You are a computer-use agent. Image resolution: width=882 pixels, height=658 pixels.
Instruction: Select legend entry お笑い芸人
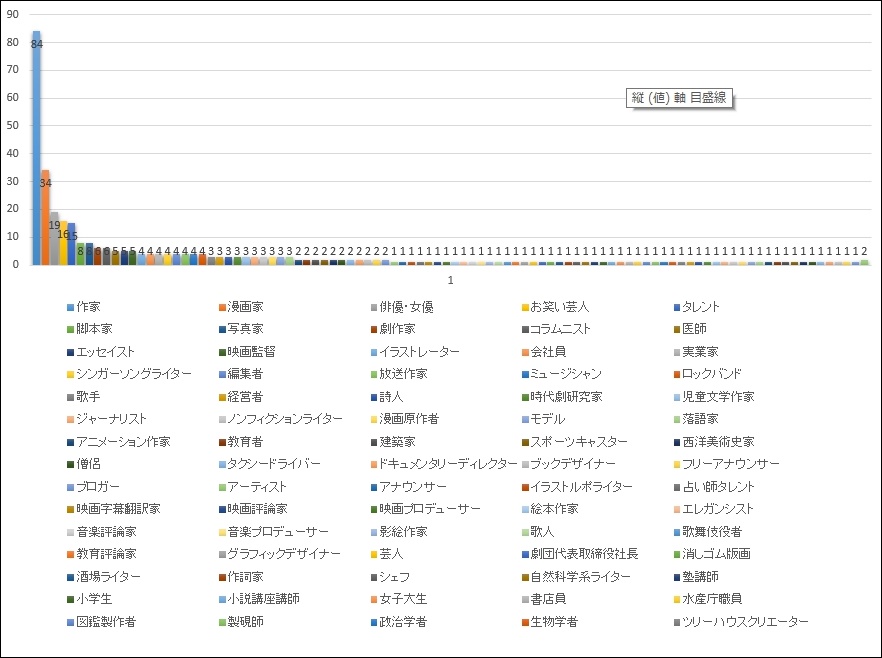(x=555, y=307)
